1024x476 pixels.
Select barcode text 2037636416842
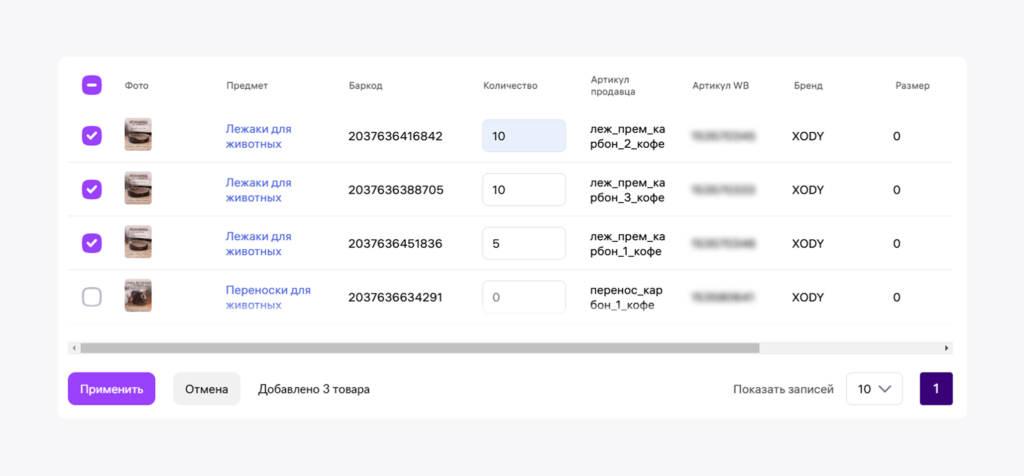[395, 136]
